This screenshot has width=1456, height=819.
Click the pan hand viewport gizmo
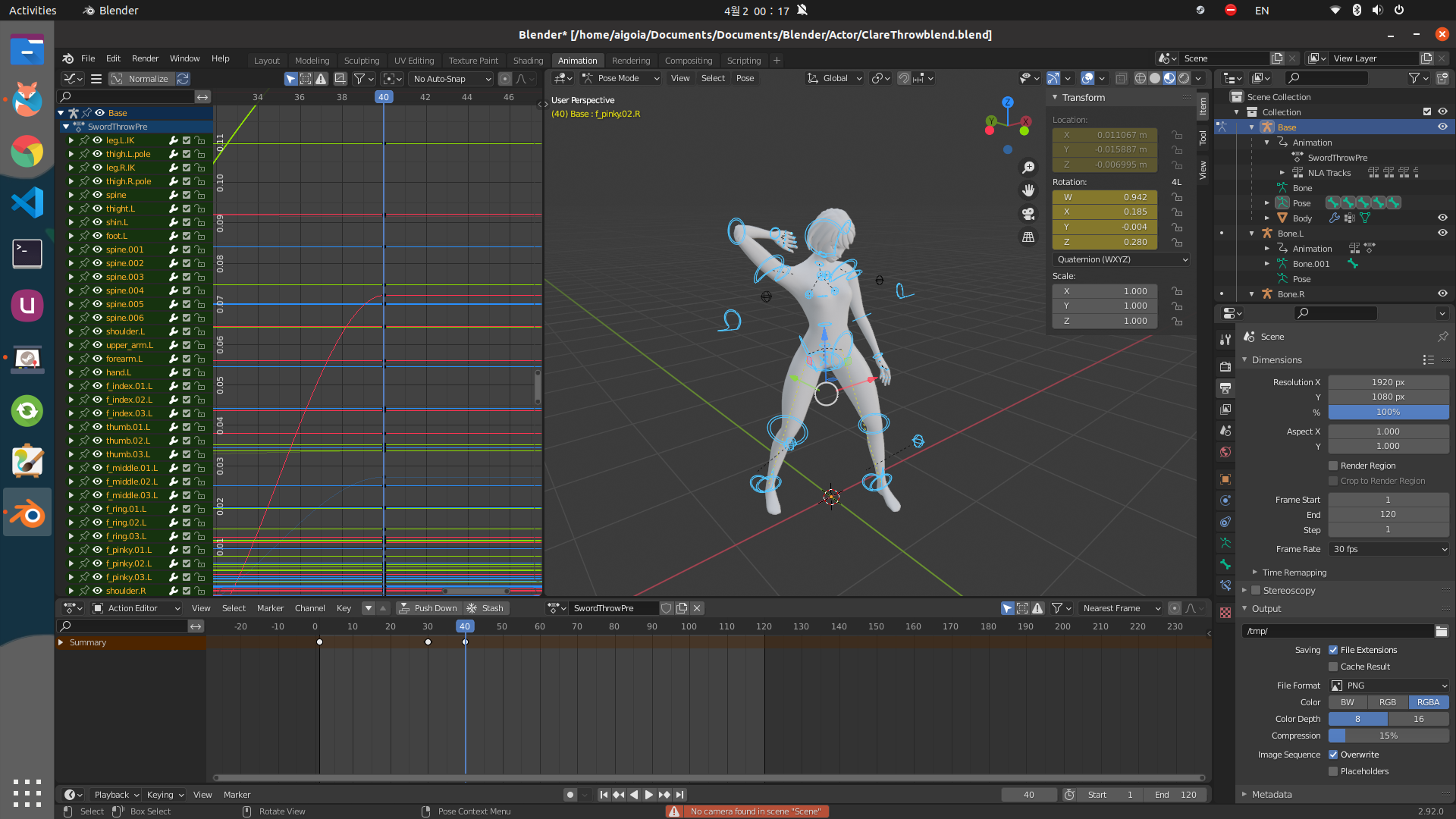1028,190
